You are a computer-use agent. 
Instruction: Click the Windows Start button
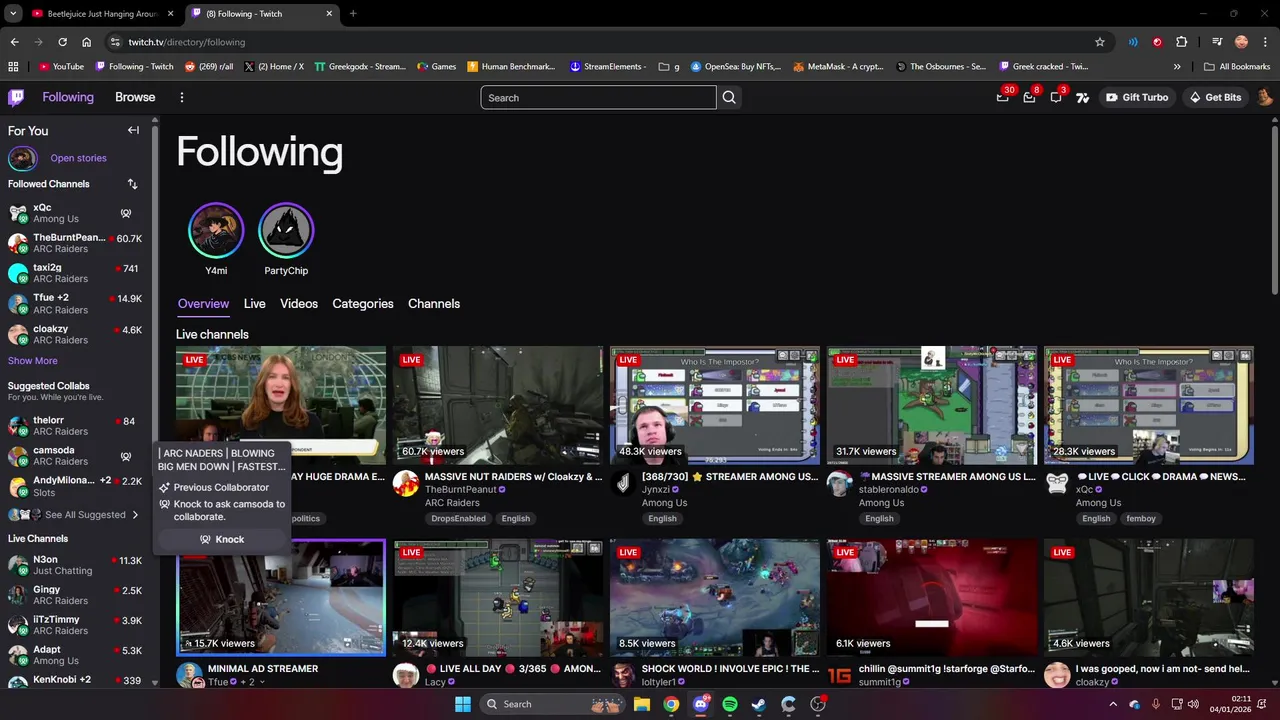point(463,704)
